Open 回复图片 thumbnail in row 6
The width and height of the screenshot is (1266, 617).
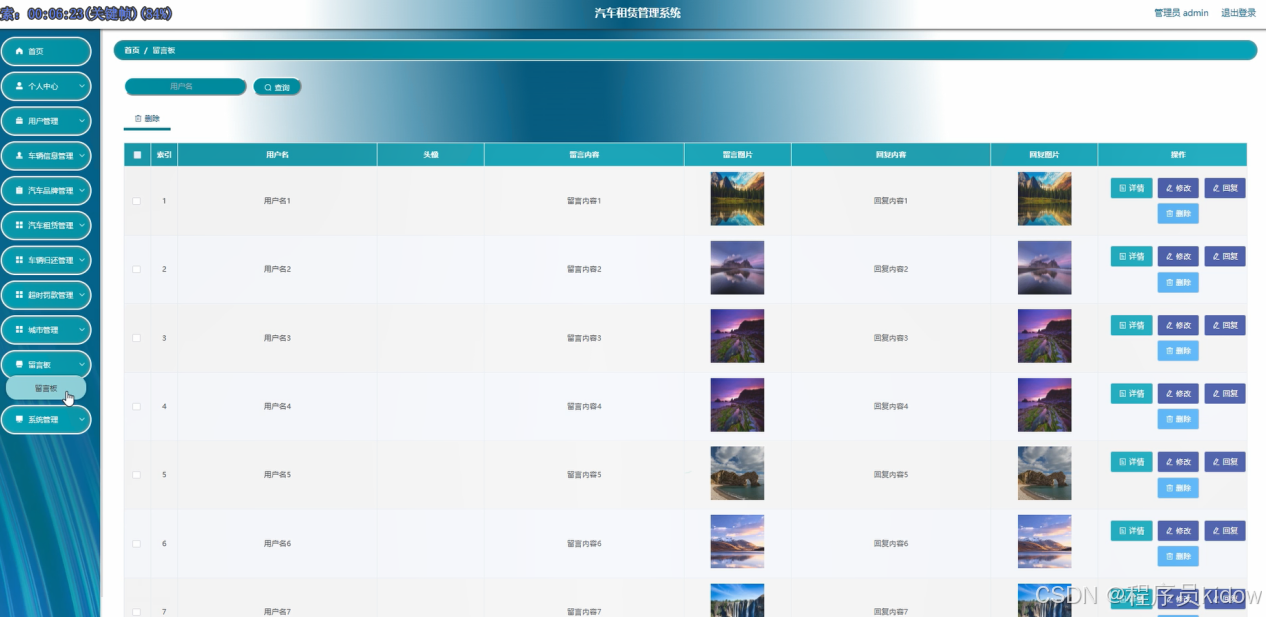1044,541
